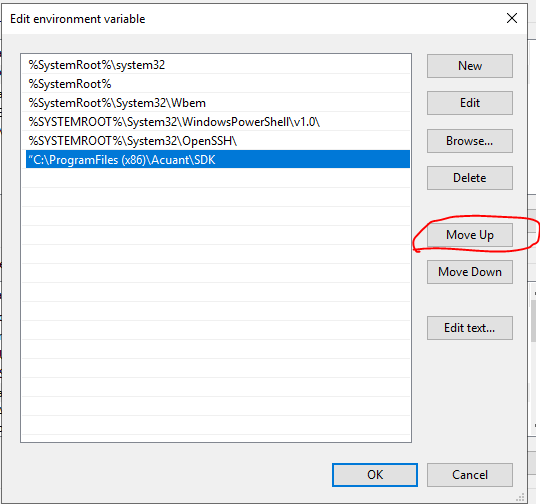540x504 pixels.
Task: Open the Edit text... view
Action: [x=470, y=328]
